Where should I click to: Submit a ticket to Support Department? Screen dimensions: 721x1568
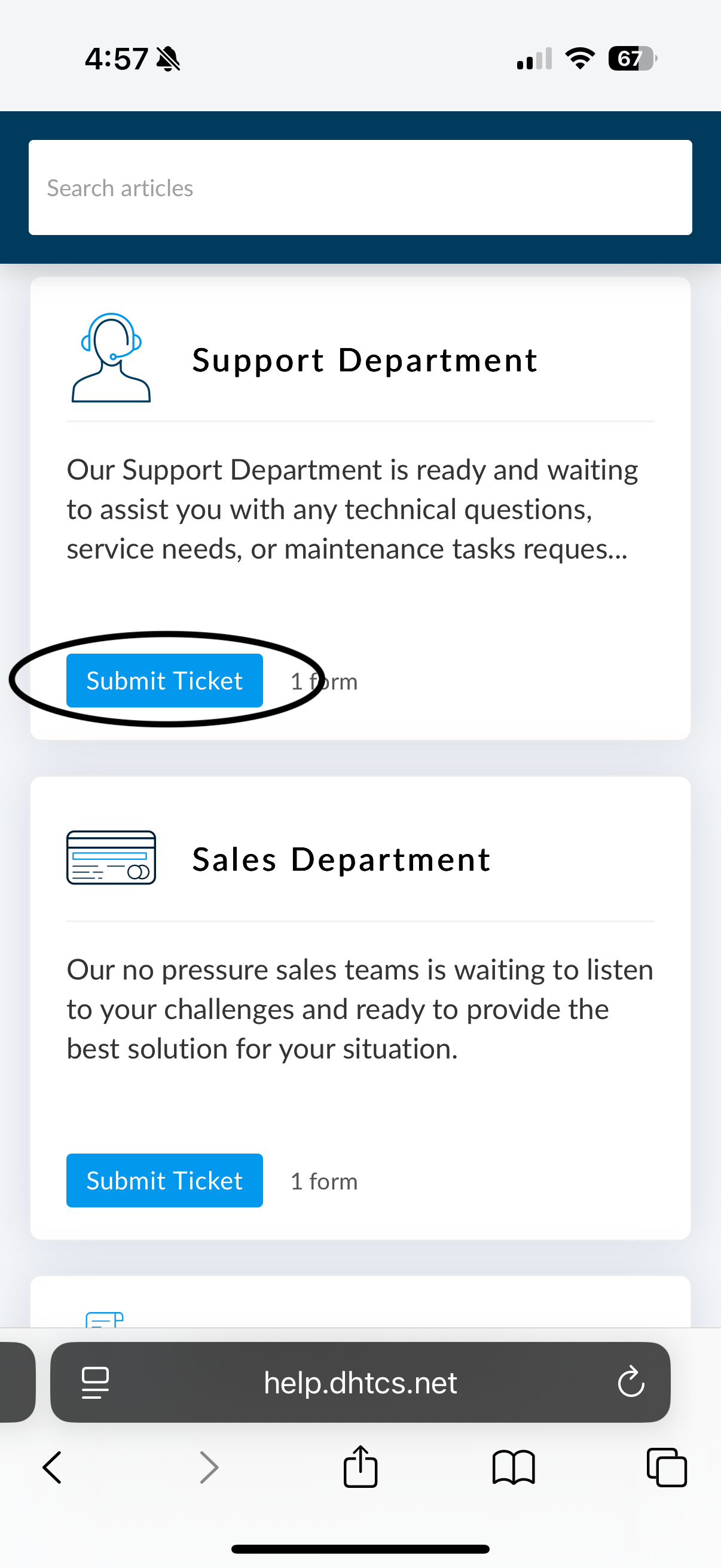164,681
